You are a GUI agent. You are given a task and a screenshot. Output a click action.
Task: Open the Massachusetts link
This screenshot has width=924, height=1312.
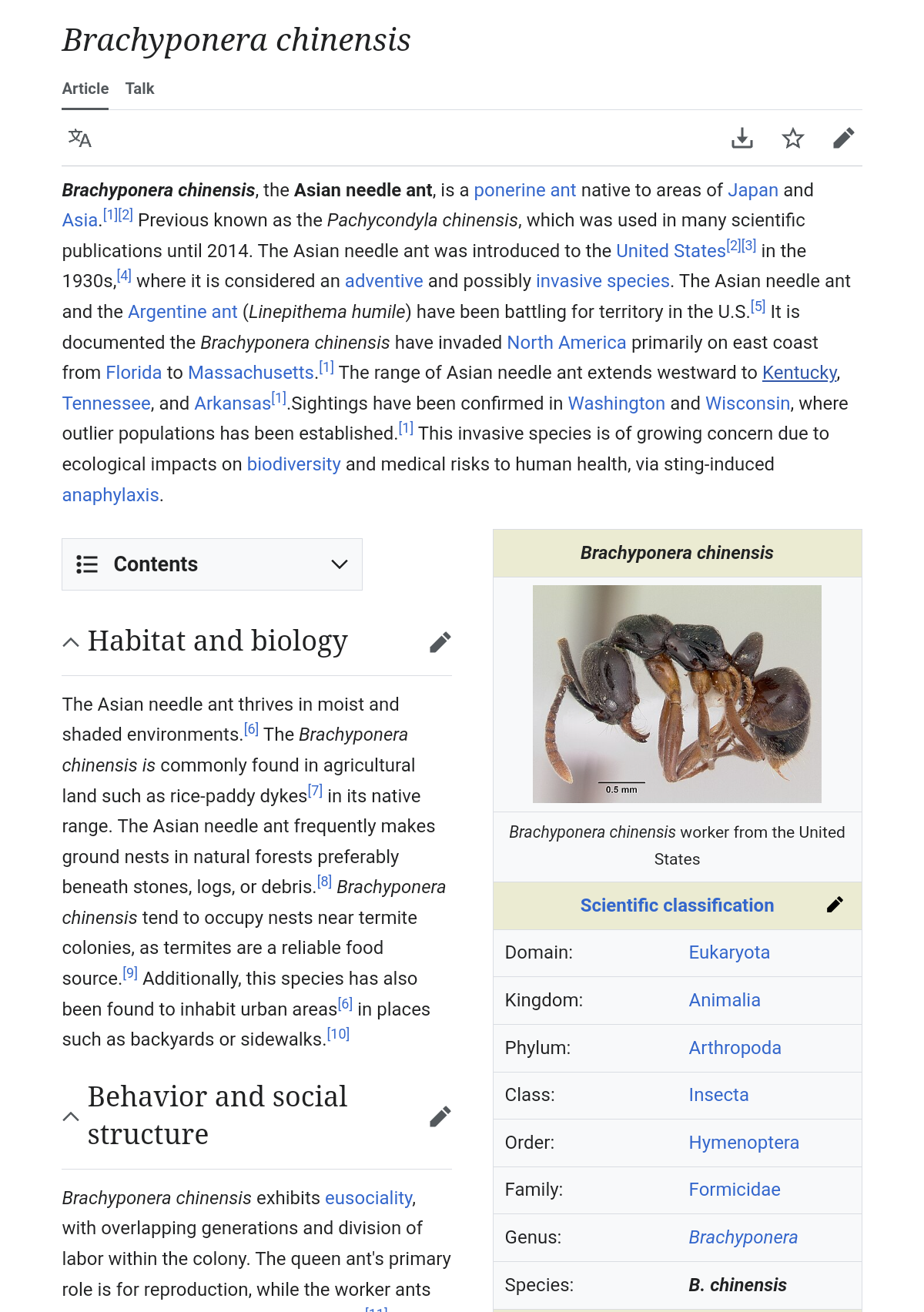(251, 373)
